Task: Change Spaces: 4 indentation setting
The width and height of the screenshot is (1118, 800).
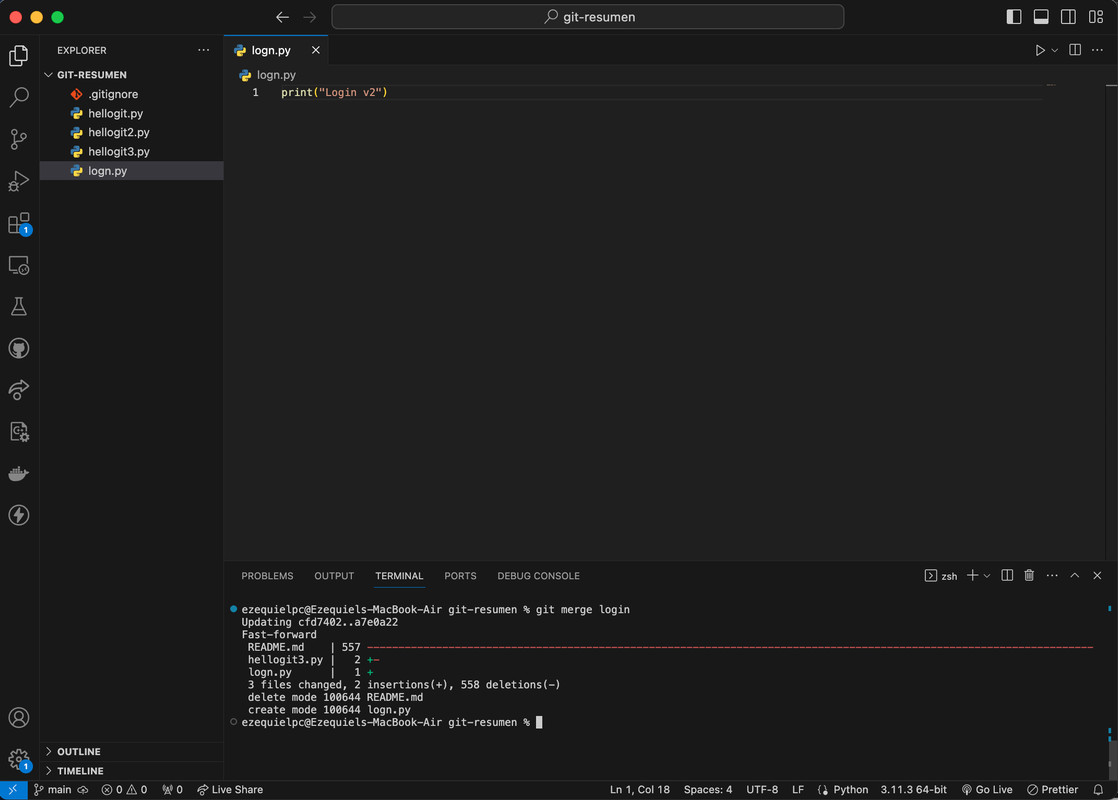Action: [x=708, y=789]
